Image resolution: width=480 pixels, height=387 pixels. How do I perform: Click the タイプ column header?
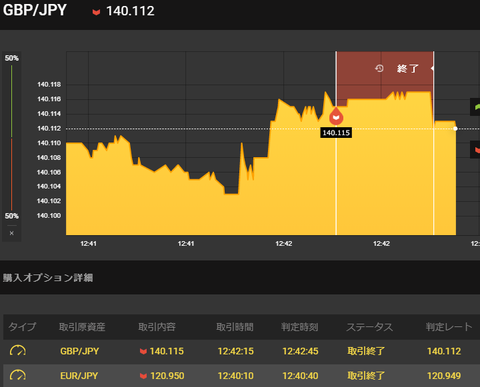(22, 327)
